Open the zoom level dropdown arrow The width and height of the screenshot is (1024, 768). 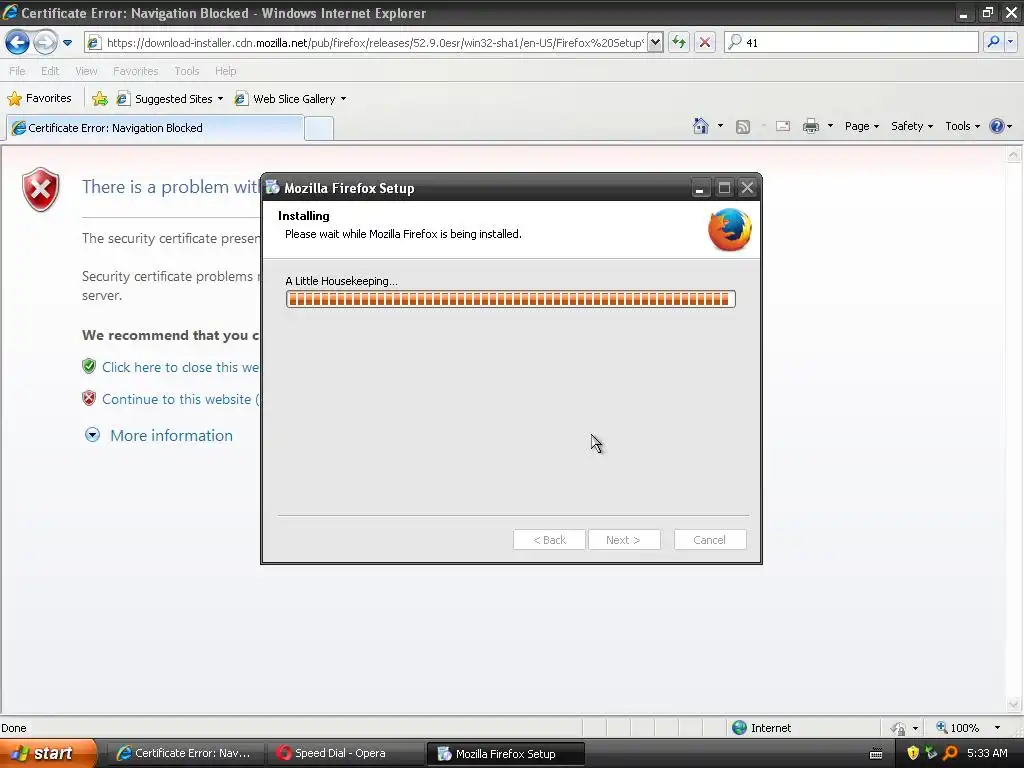coord(997,728)
